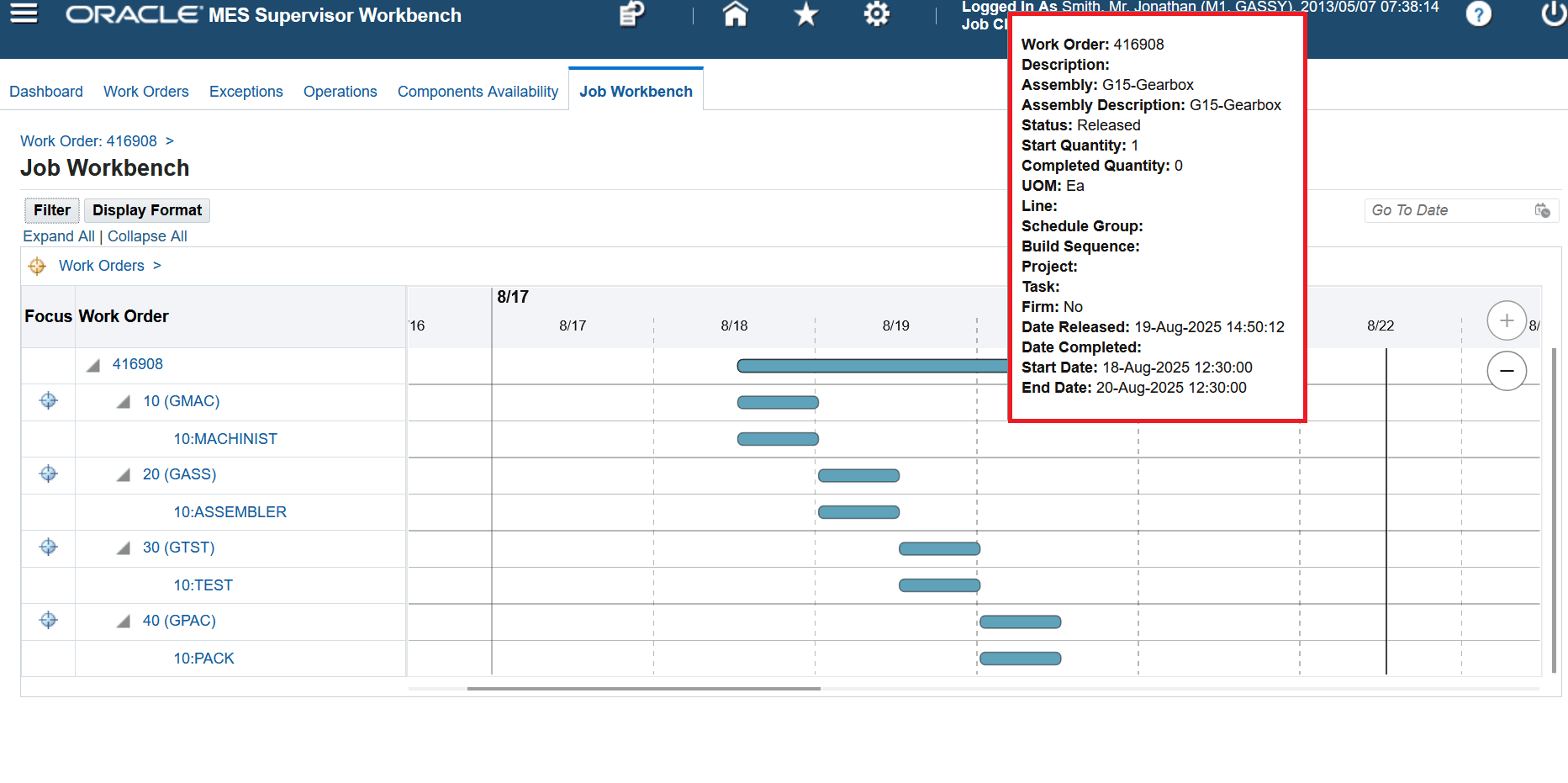
Task: Click the Collapse All link
Action: 147,236
